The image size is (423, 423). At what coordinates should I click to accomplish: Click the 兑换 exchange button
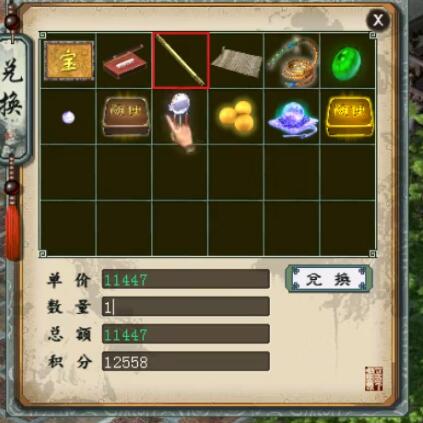click(328, 279)
